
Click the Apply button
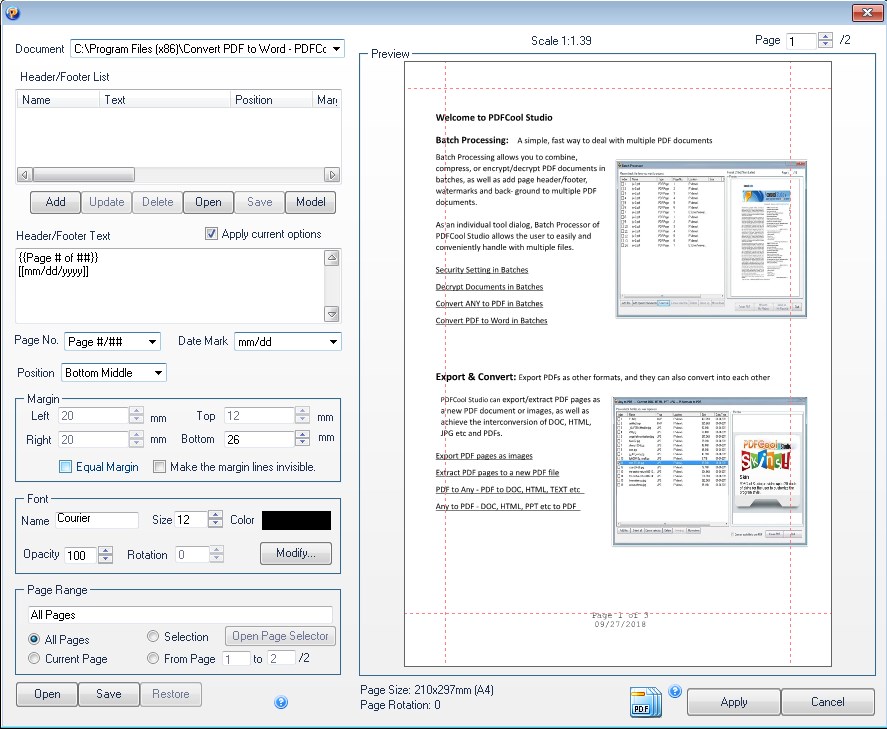tap(734, 702)
